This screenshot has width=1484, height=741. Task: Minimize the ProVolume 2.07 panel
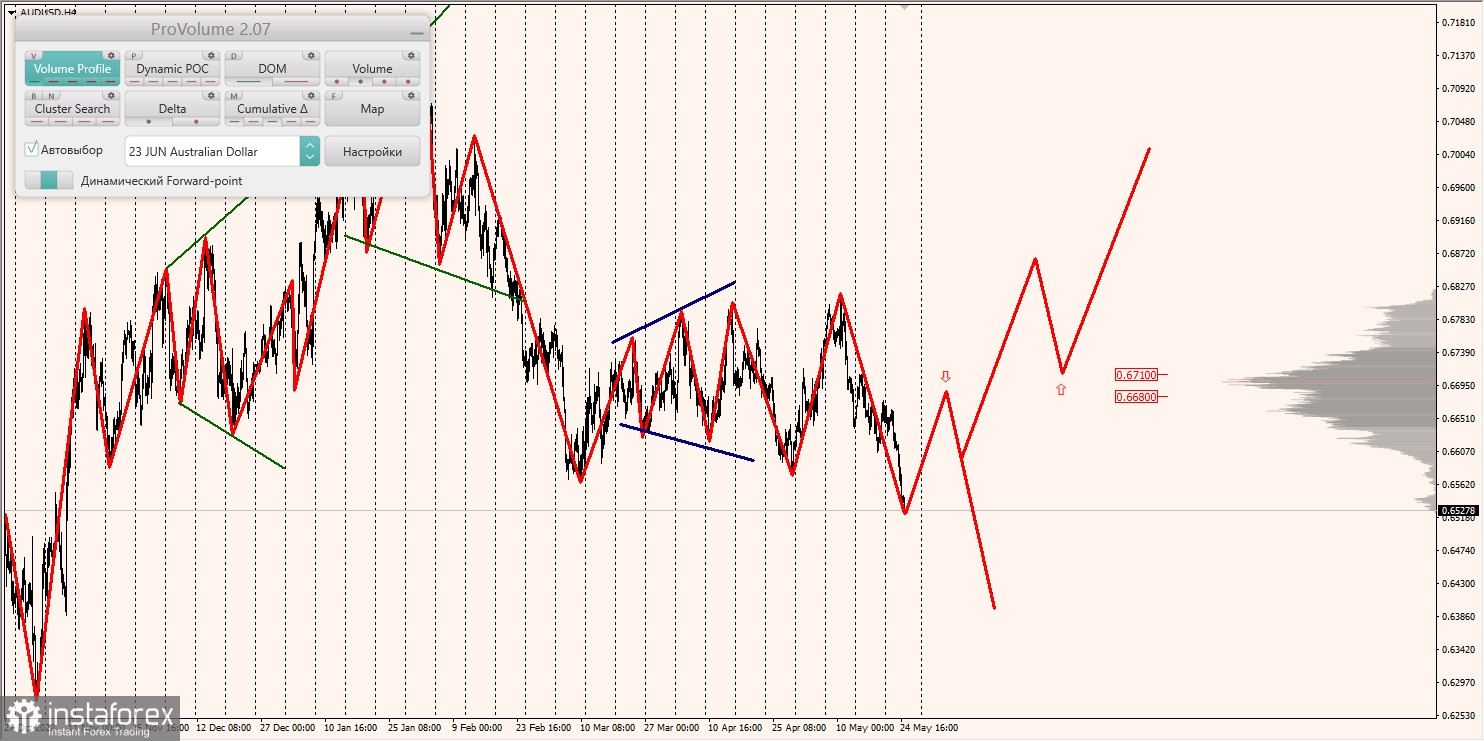click(x=416, y=32)
